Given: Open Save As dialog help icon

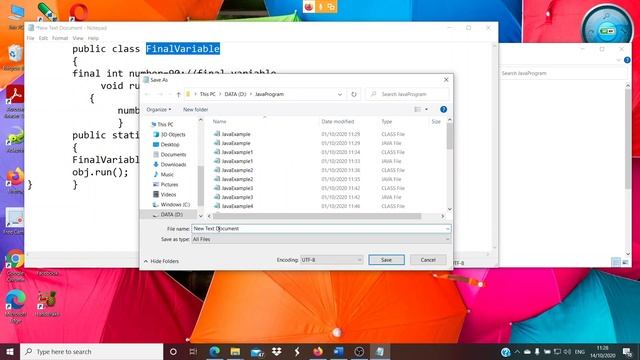Looking at the screenshot, I should [x=443, y=109].
